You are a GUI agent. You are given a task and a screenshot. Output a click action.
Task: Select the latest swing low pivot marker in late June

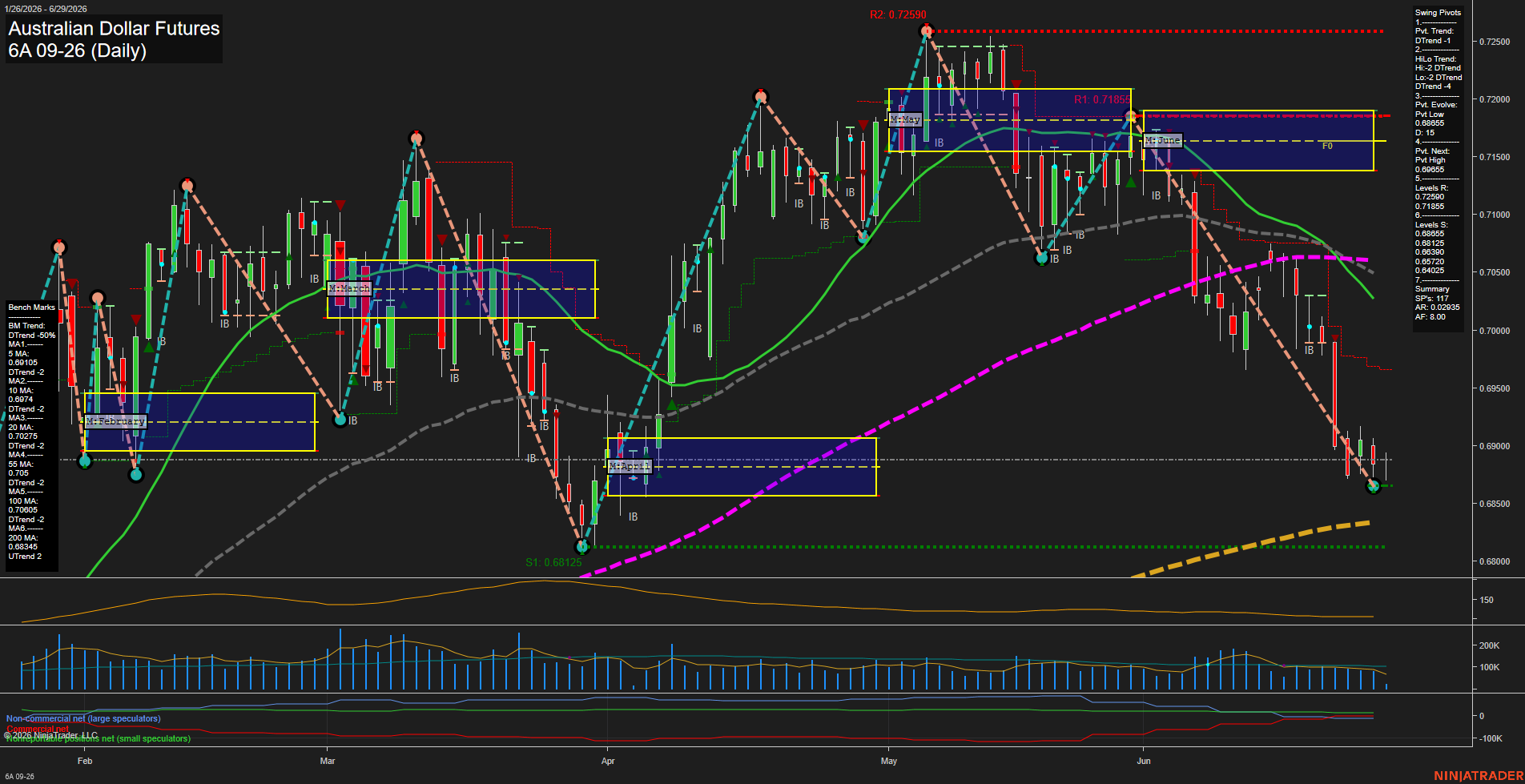tap(1374, 486)
